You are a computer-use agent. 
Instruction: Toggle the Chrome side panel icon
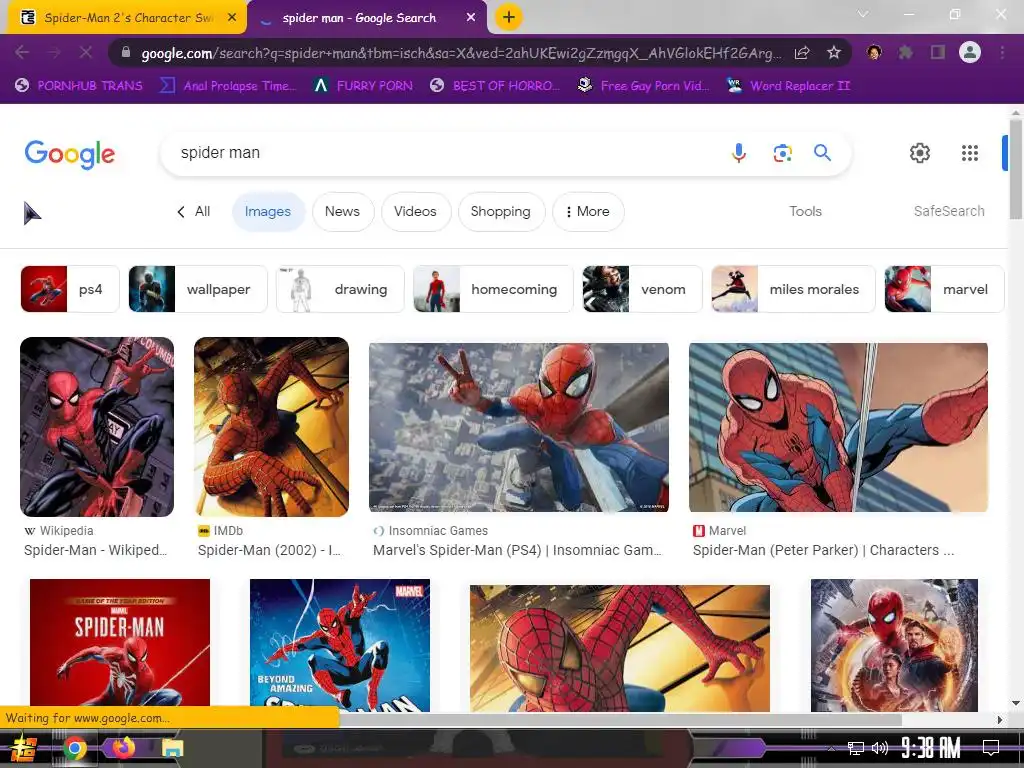click(938, 52)
